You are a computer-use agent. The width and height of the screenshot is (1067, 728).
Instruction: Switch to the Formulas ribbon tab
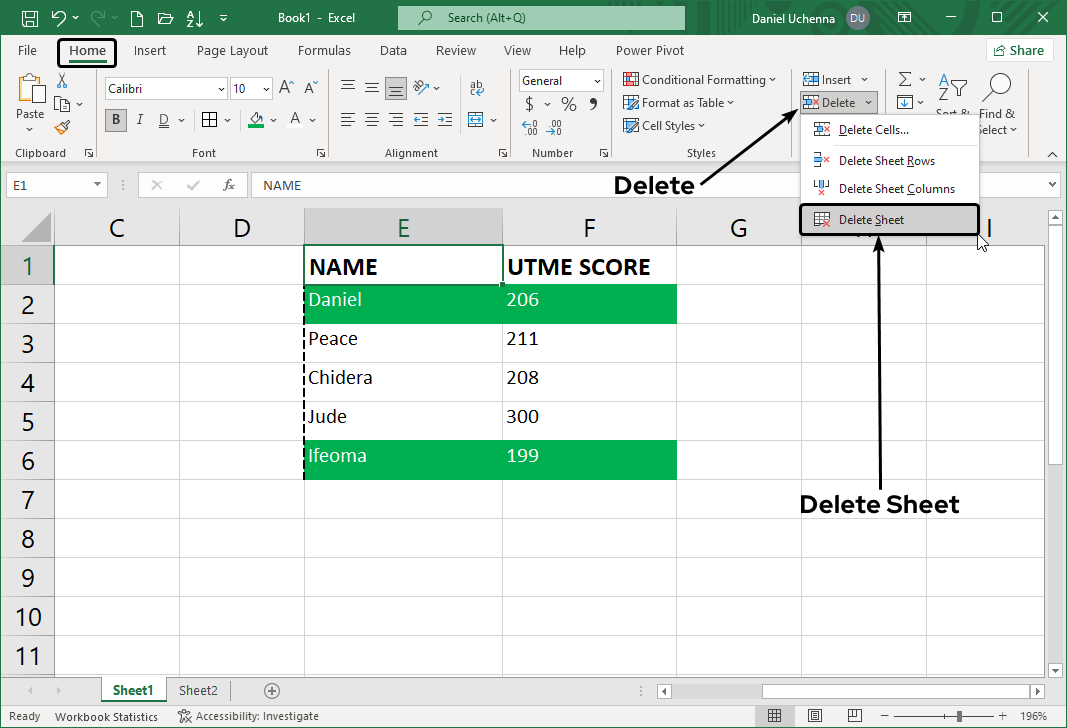point(324,50)
